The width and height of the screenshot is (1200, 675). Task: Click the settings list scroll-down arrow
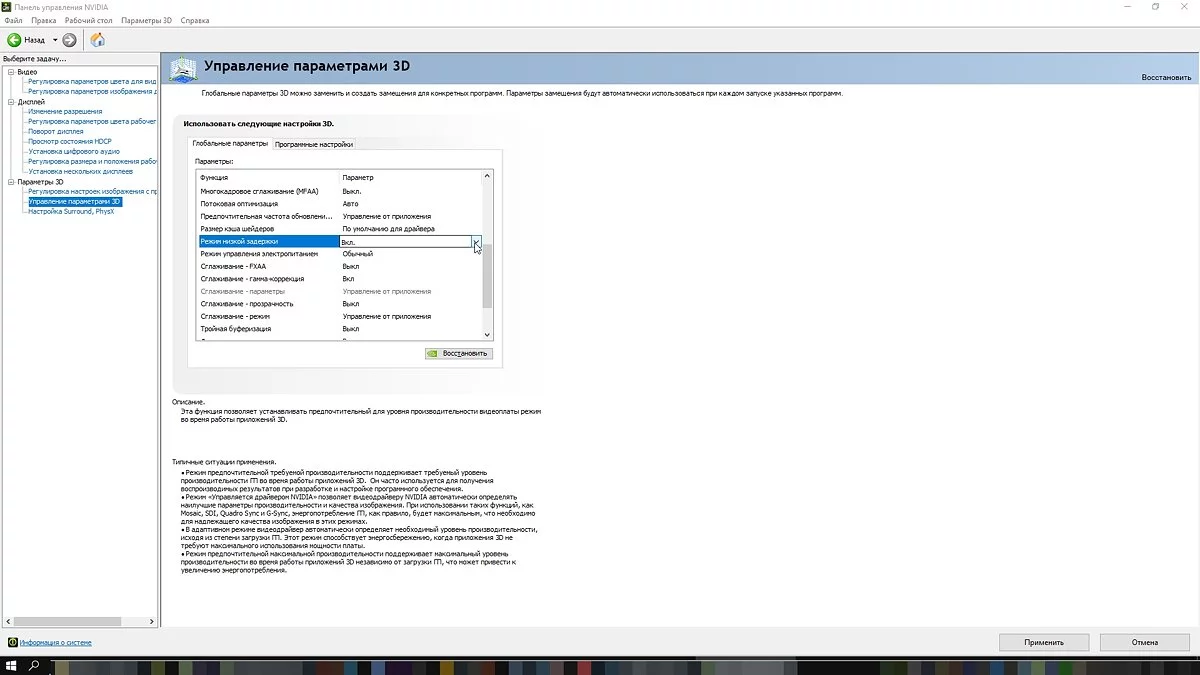pyautogui.click(x=488, y=334)
